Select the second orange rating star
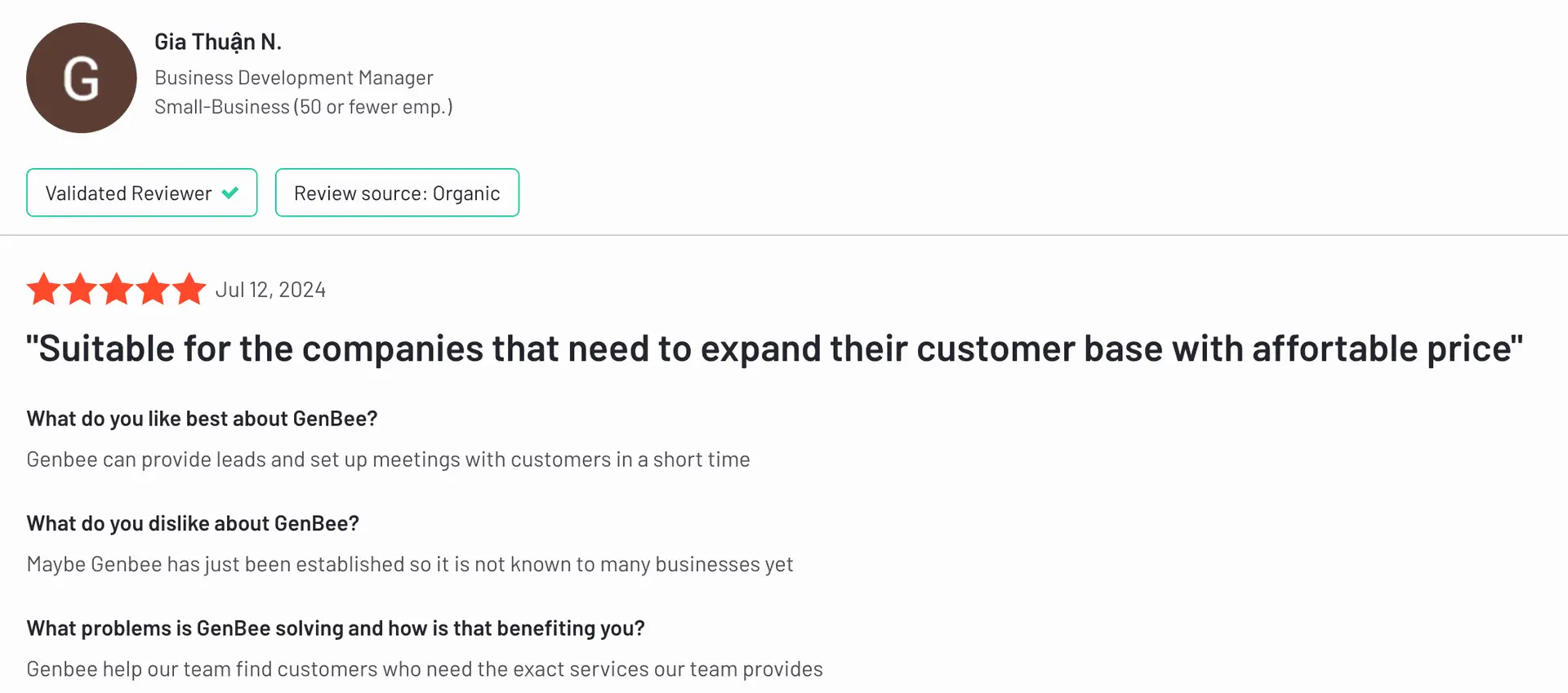This screenshot has height=693, width=1568. coord(80,289)
